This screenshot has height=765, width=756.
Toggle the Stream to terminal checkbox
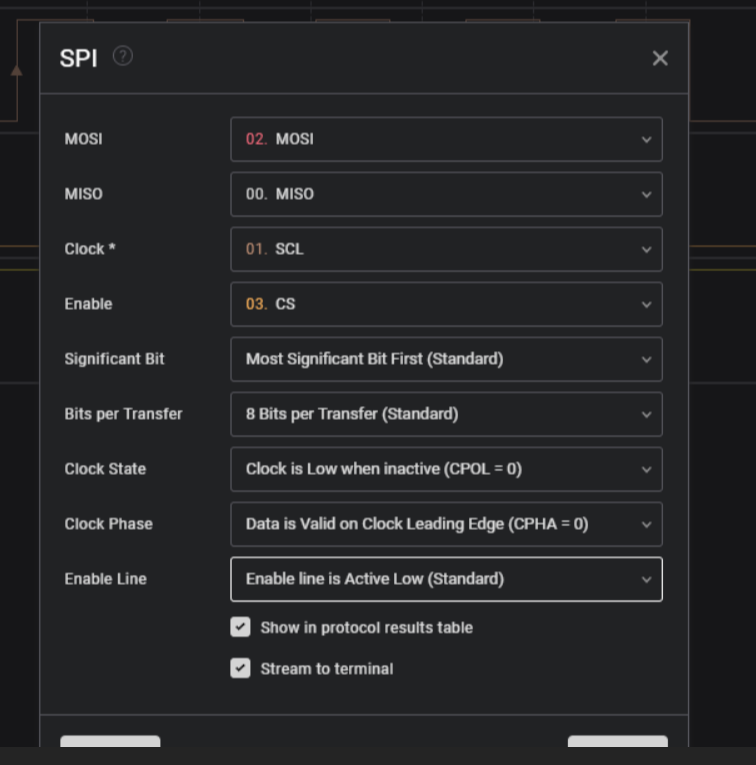click(240, 668)
